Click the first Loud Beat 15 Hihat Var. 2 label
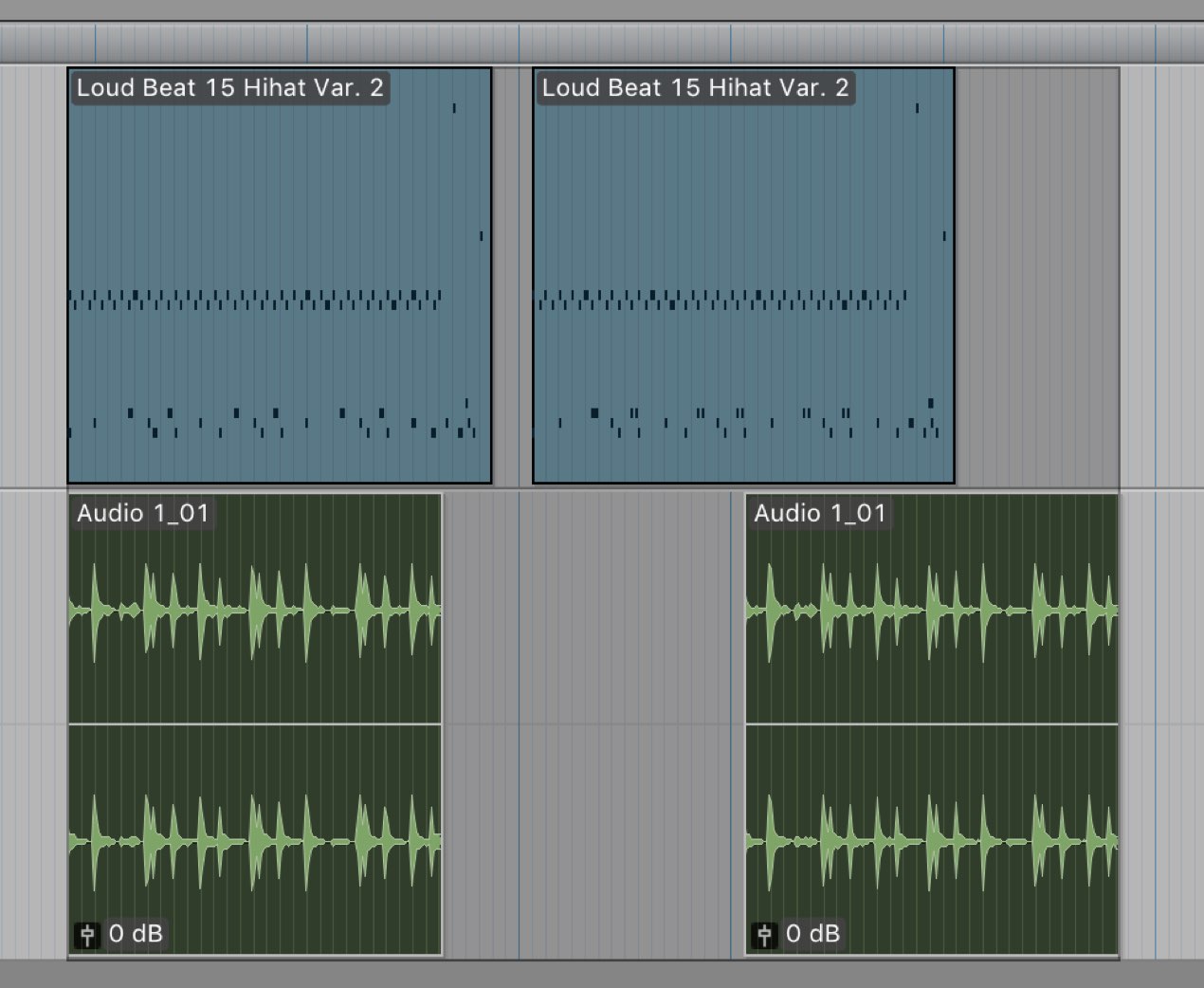This screenshot has height=988, width=1204. pyautogui.click(x=230, y=88)
